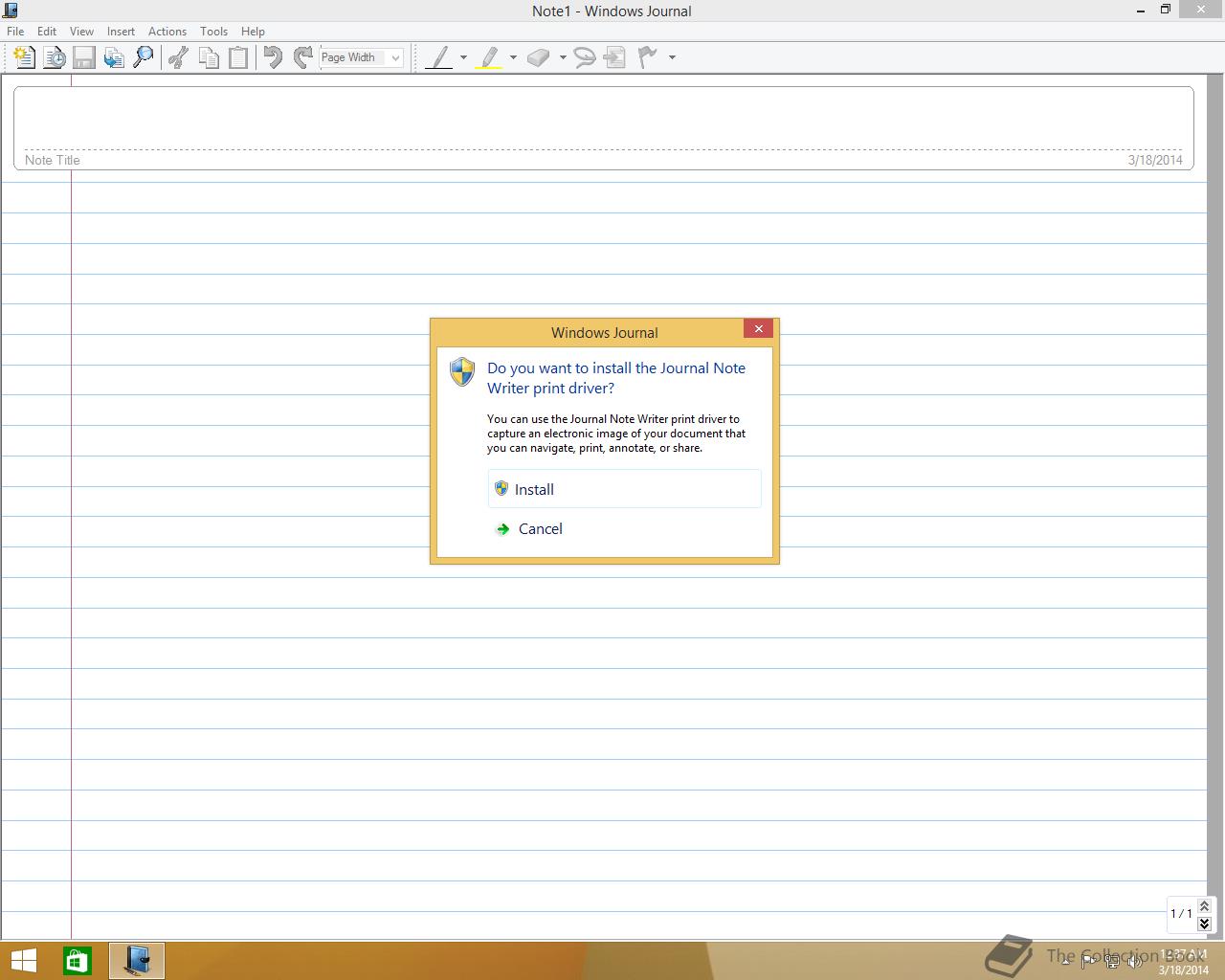This screenshot has width=1225, height=980.
Task: Click the Windows Start button
Action: [24, 961]
